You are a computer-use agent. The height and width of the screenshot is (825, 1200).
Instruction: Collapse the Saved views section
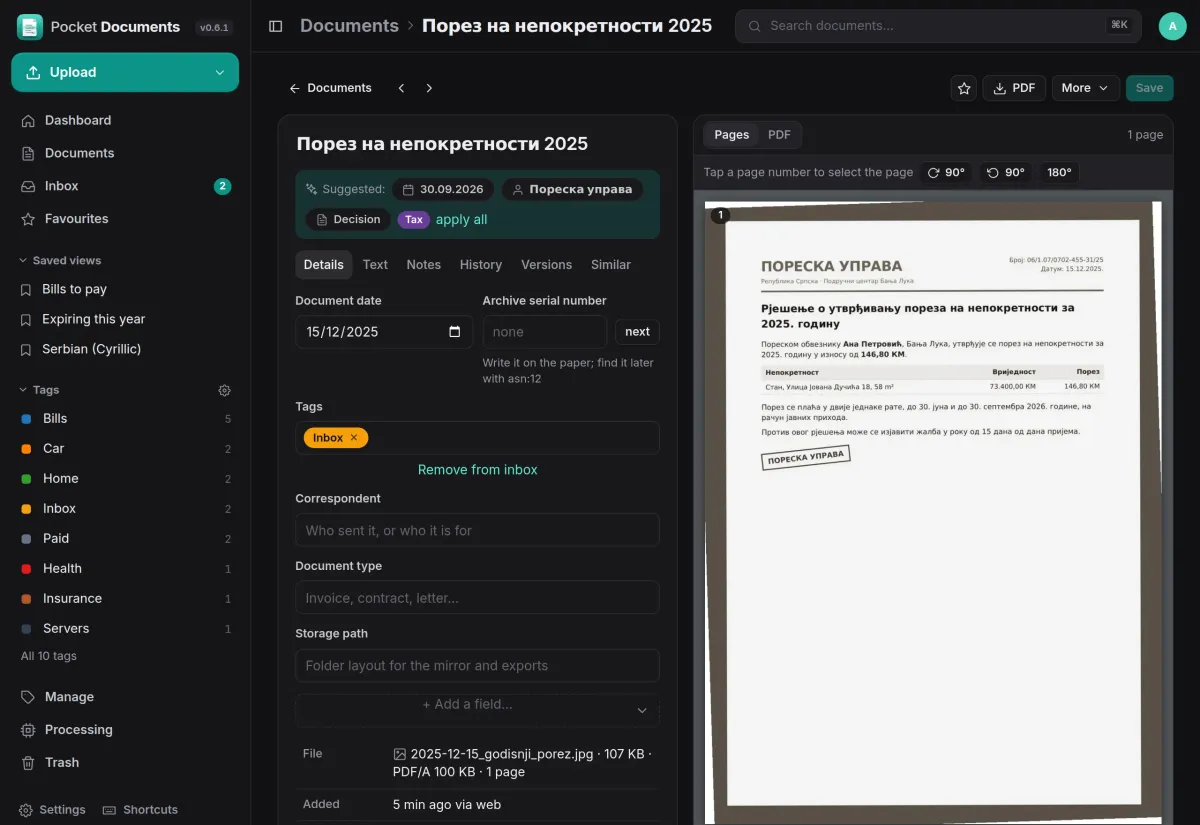pos(60,260)
